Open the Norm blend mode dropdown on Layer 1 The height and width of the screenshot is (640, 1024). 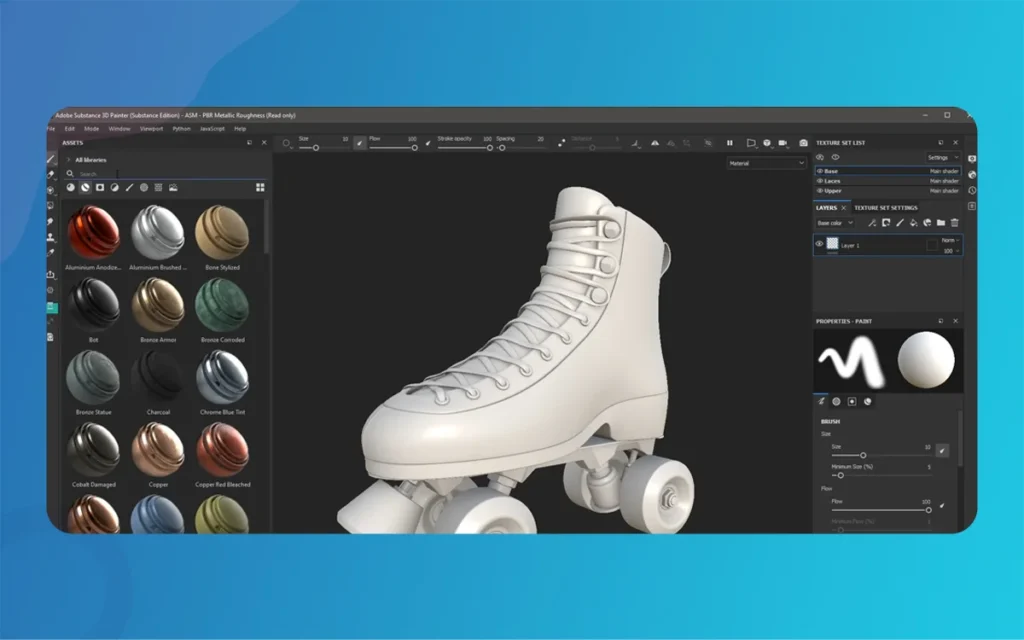coord(950,240)
